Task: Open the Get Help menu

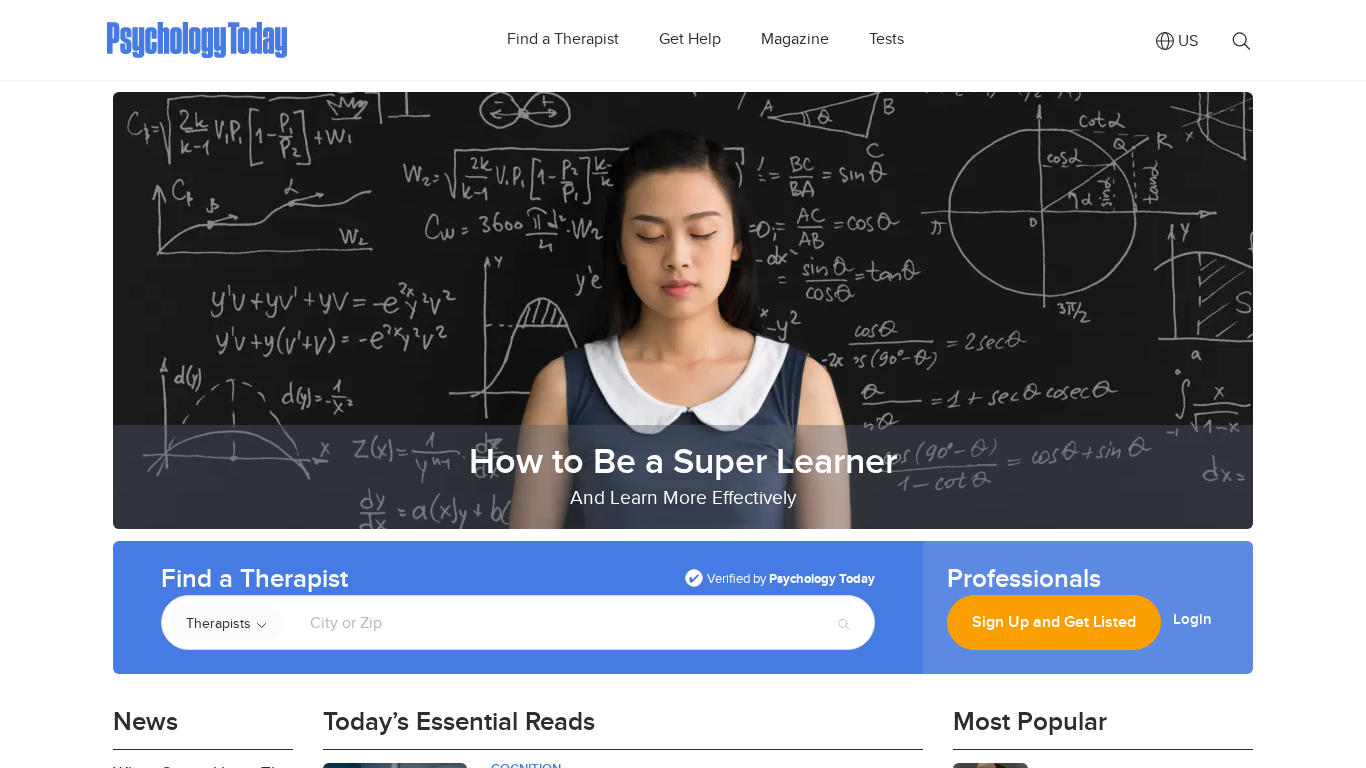Action: coord(690,39)
